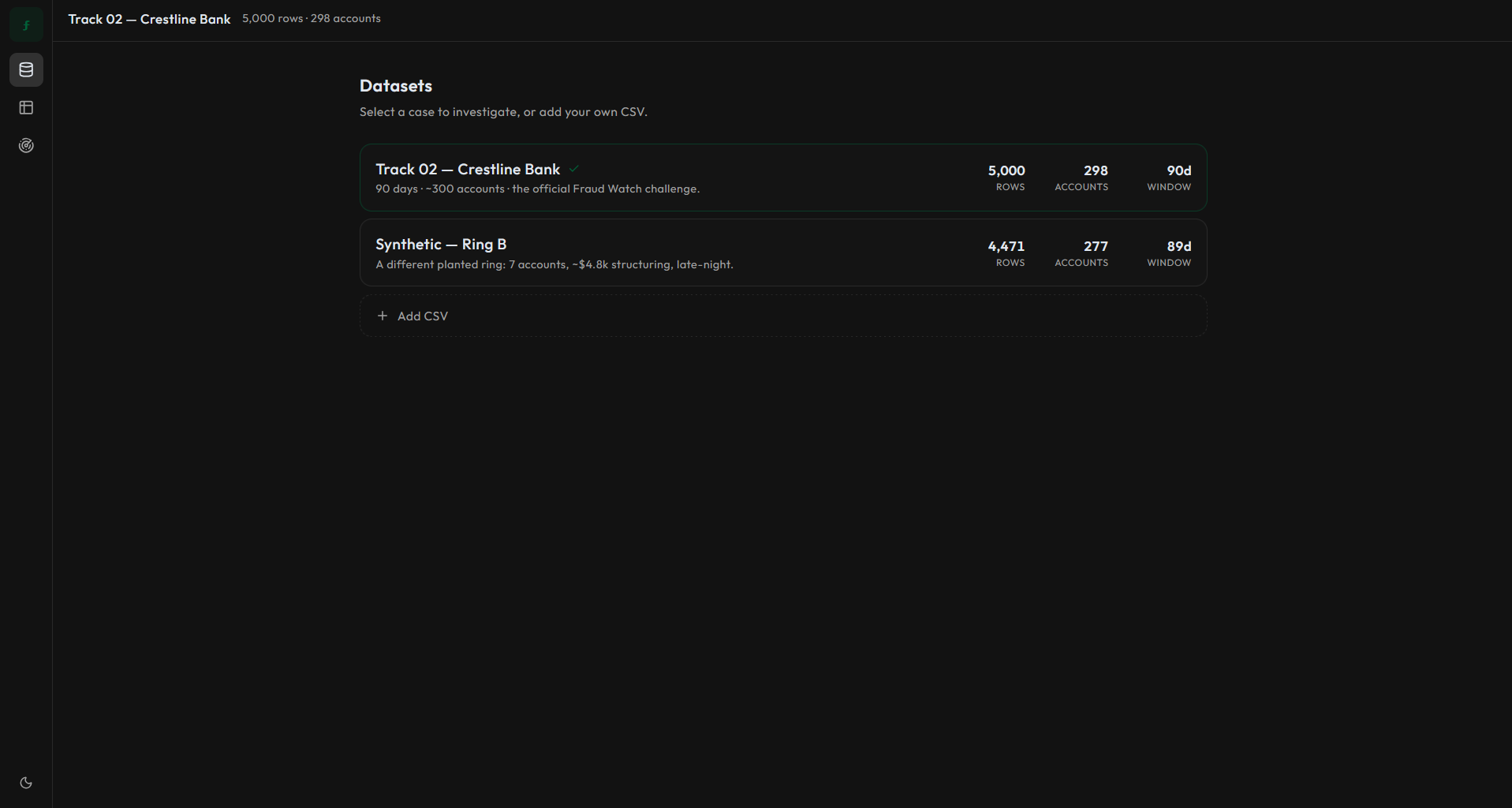This screenshot has width=1512, height=808.
Task: Select the Track 02 — Crestline Bank dataset card
Action: [x=783, y=178]
